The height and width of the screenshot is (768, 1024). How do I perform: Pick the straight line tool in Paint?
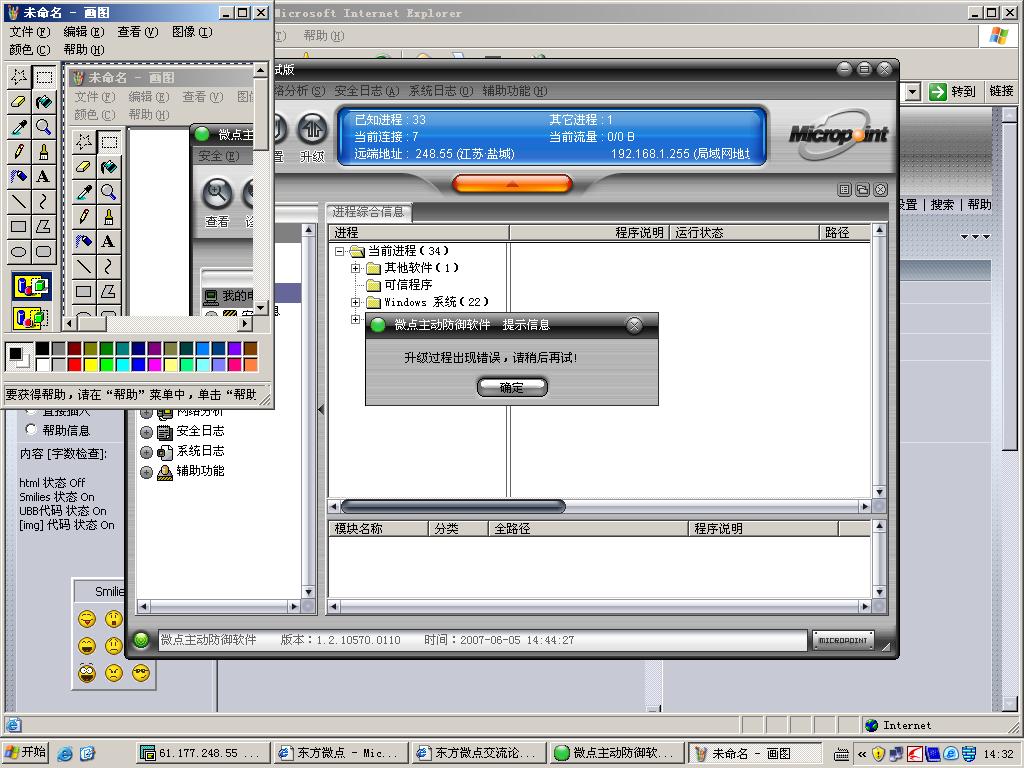(19, 201)
